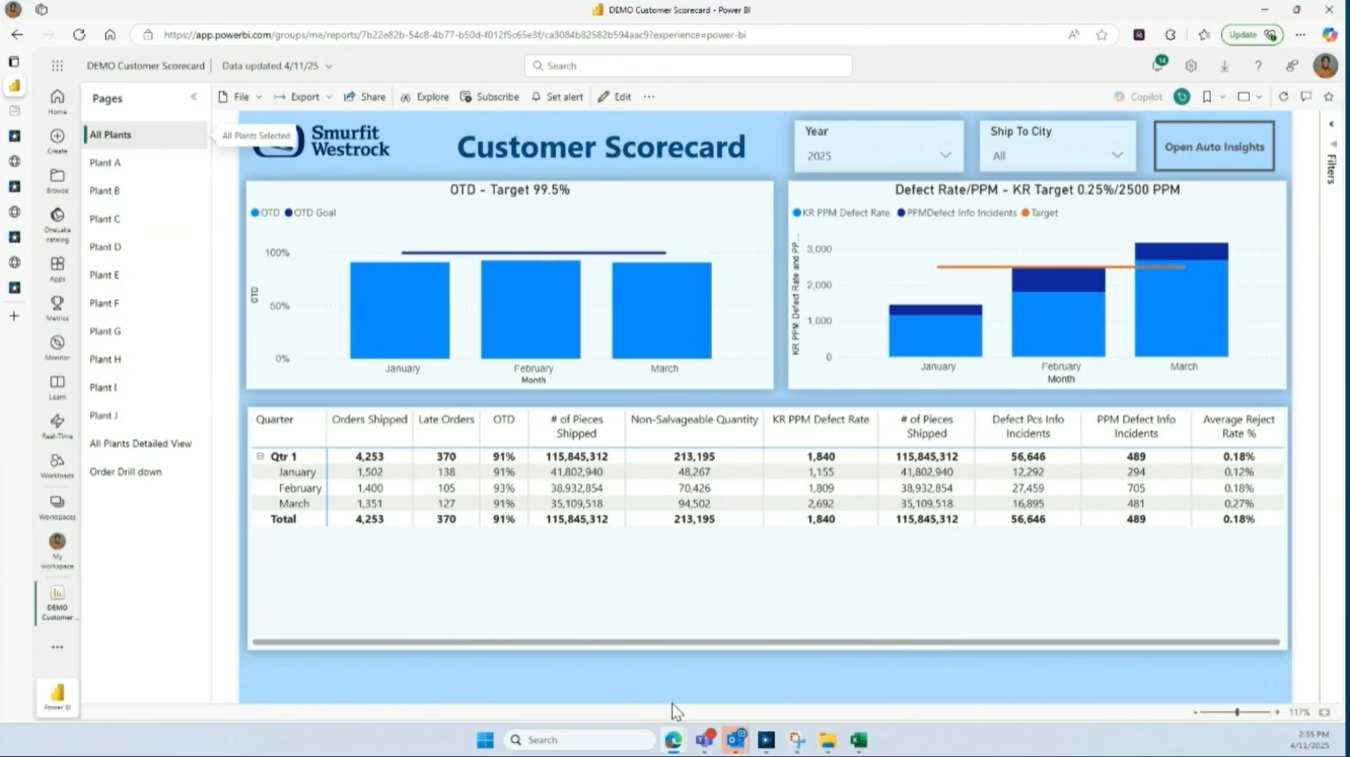Open Power BI settings gear
1350x757 pixels.
coord(1191,66)
